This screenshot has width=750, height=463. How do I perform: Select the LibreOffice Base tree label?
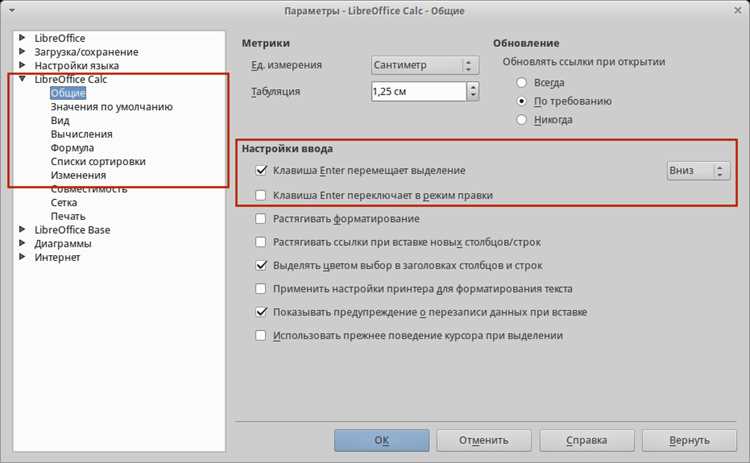pyautogui.click(x=72, y=230)
